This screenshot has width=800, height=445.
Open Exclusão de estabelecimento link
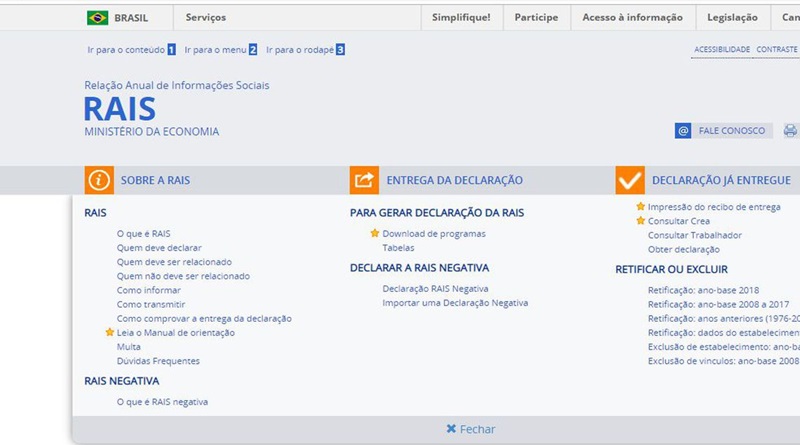[723, 347]
